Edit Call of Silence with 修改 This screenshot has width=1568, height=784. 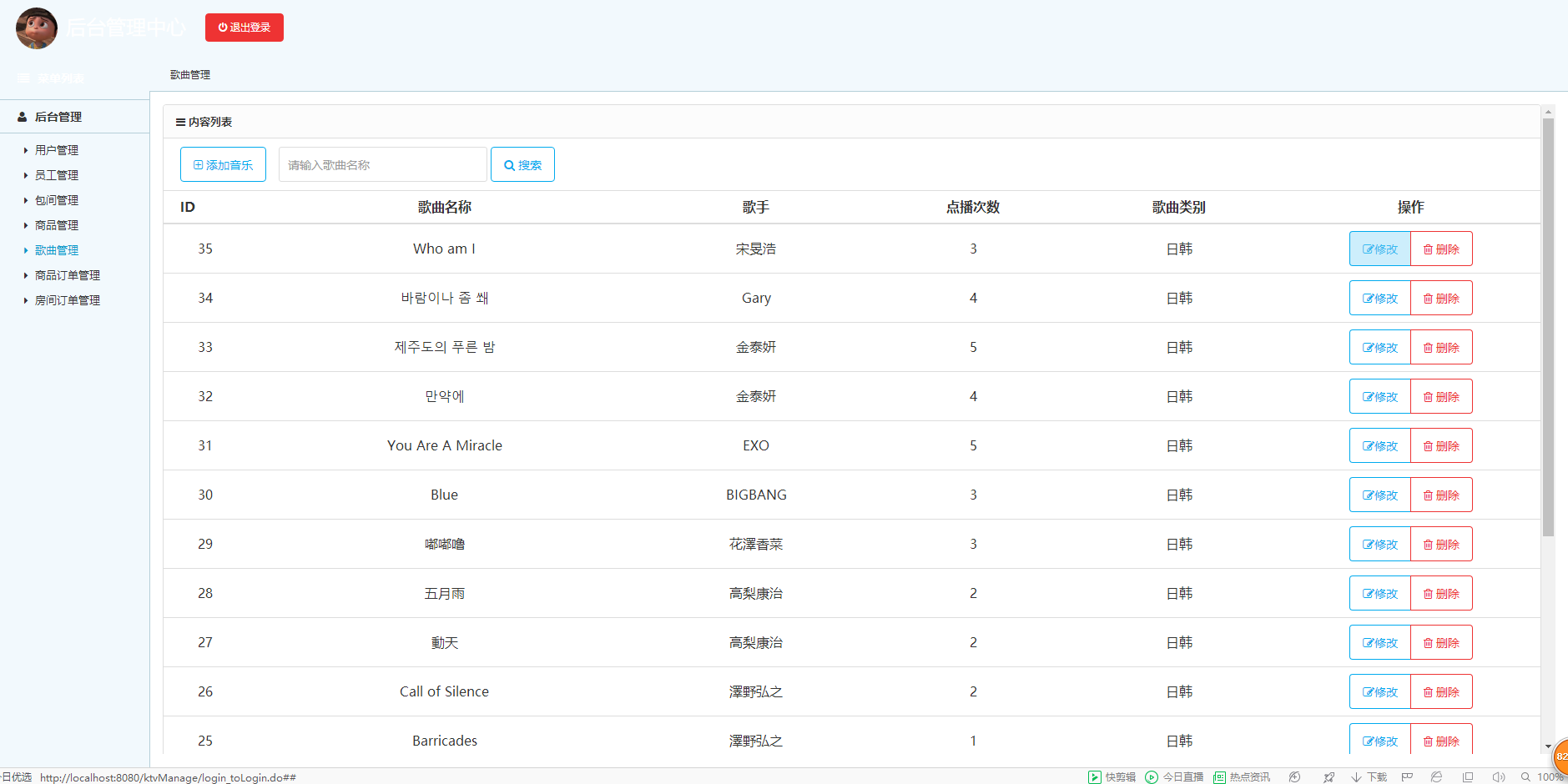pos(1380,691)
